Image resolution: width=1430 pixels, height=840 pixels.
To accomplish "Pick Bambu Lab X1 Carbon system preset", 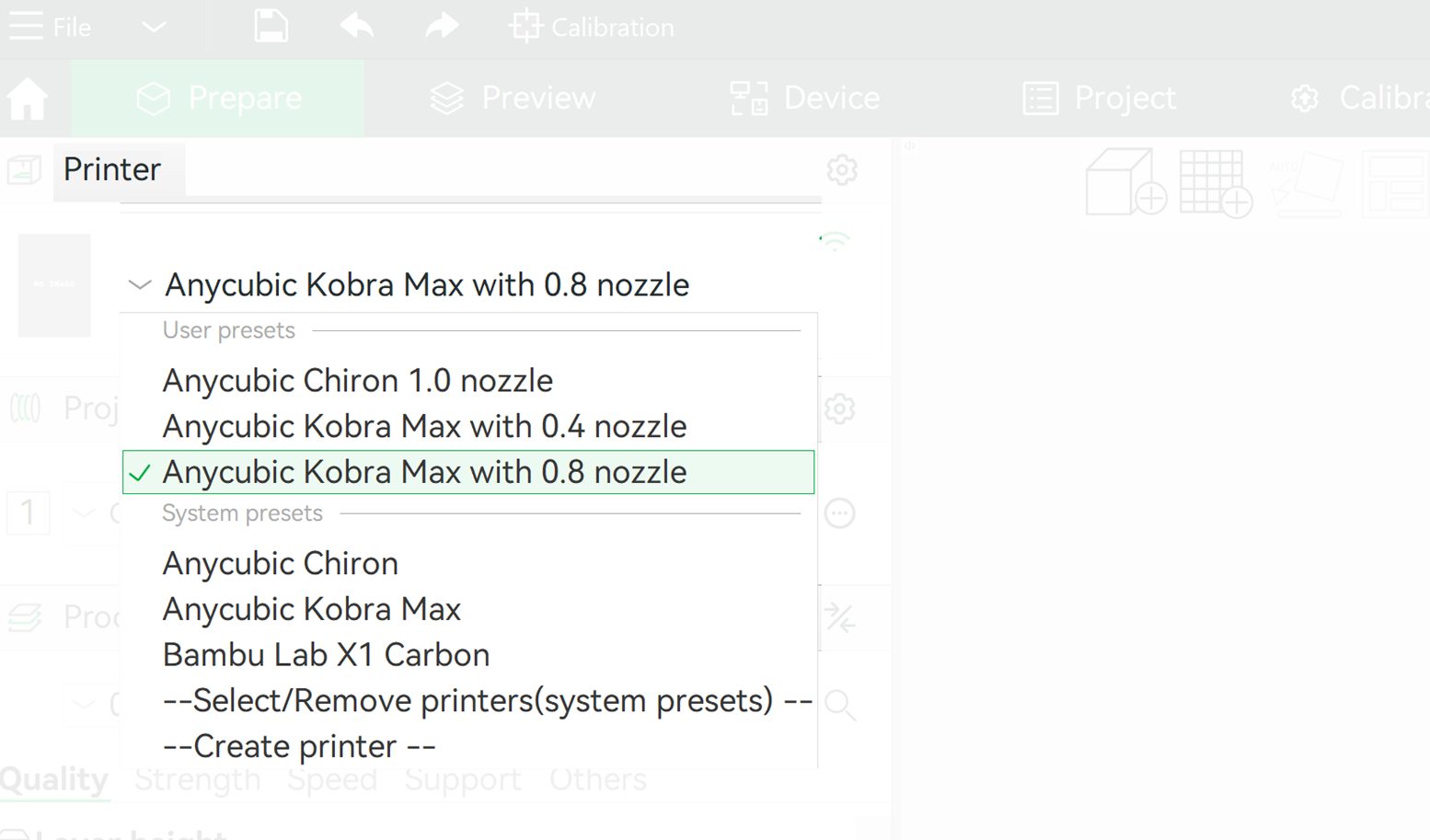I will pyautogui.click(x=326, y=655).
